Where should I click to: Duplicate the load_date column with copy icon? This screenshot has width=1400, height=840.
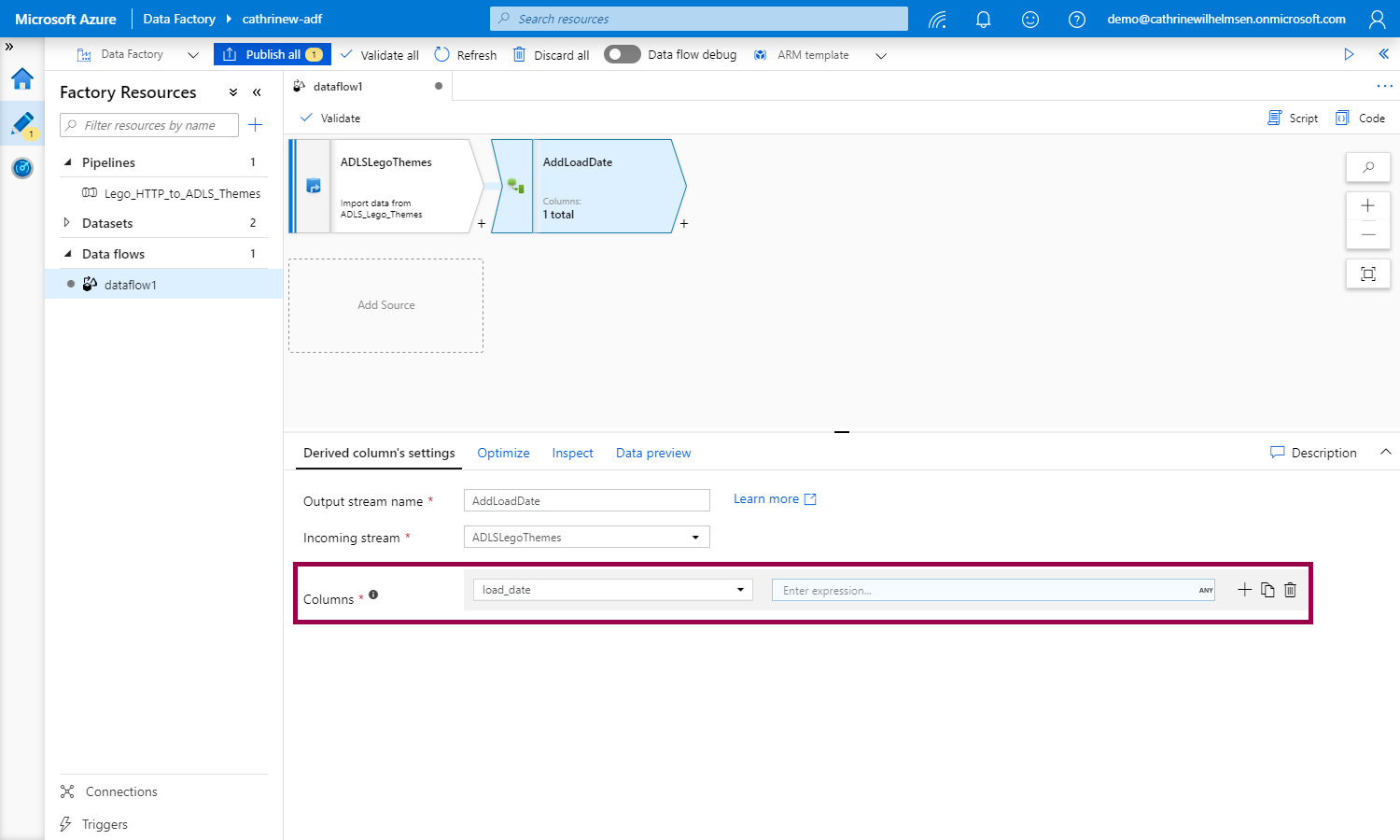point(1267,590)
